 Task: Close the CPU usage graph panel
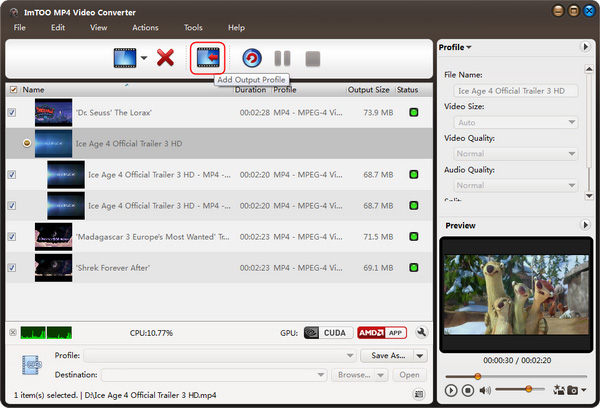[13, 332]
